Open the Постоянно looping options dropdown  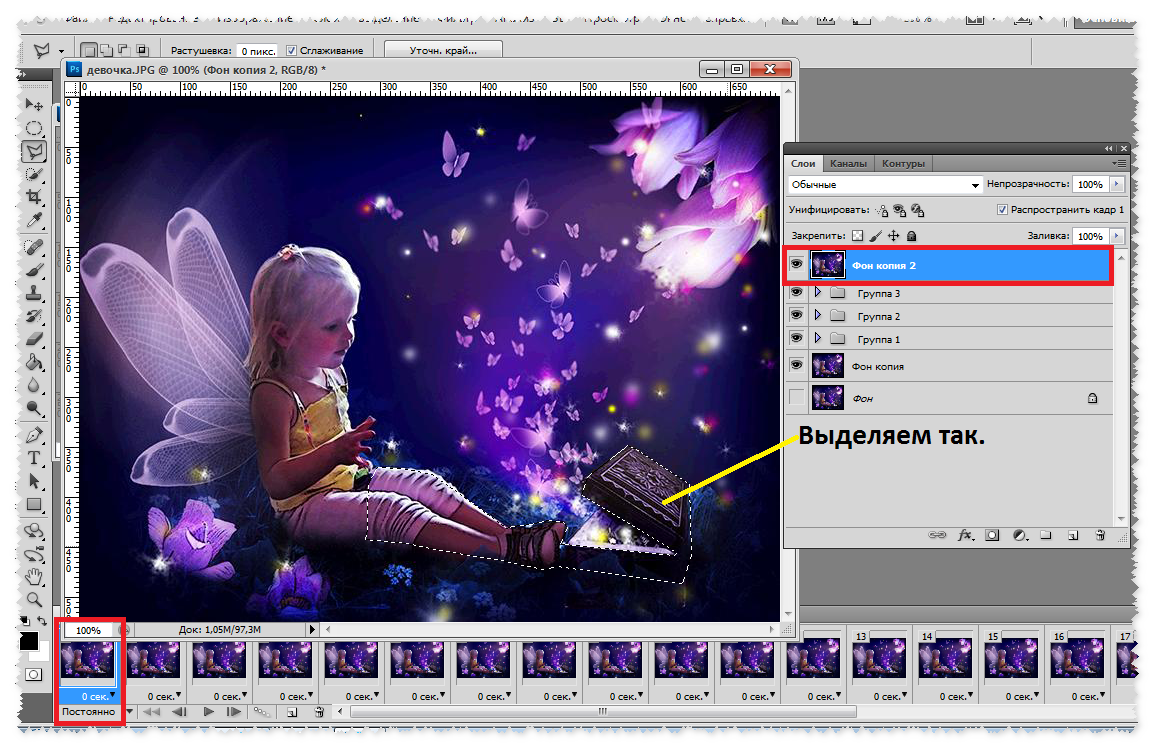(x=130, y=711)
